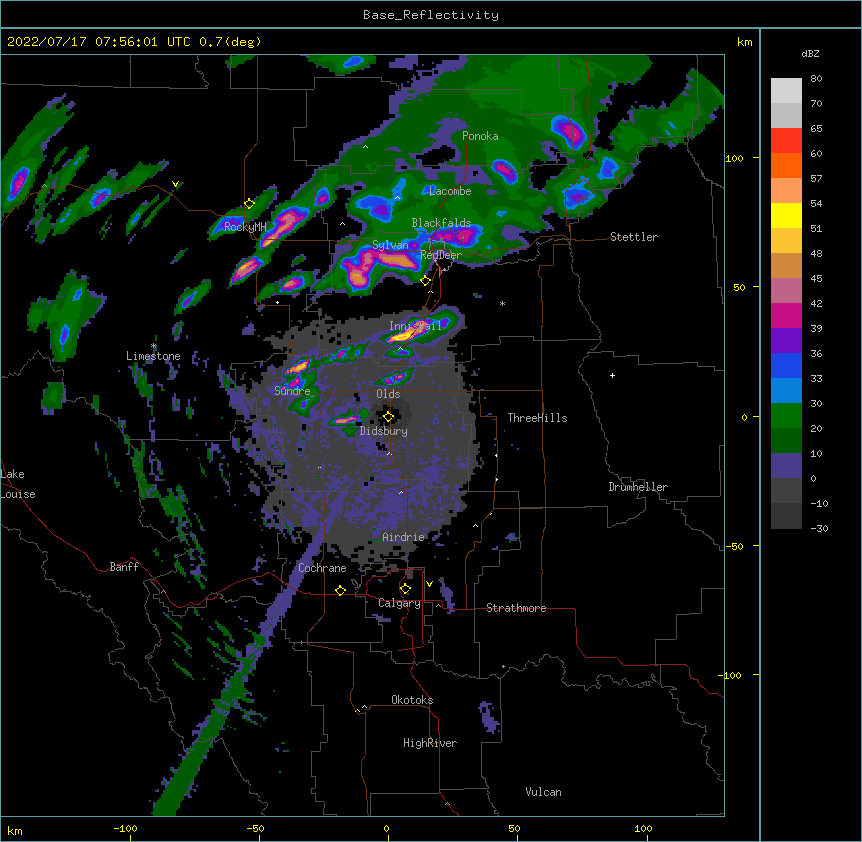Click the Base_Reflectivity title text
Screen dimensions: 862x842
coord(430,15)
